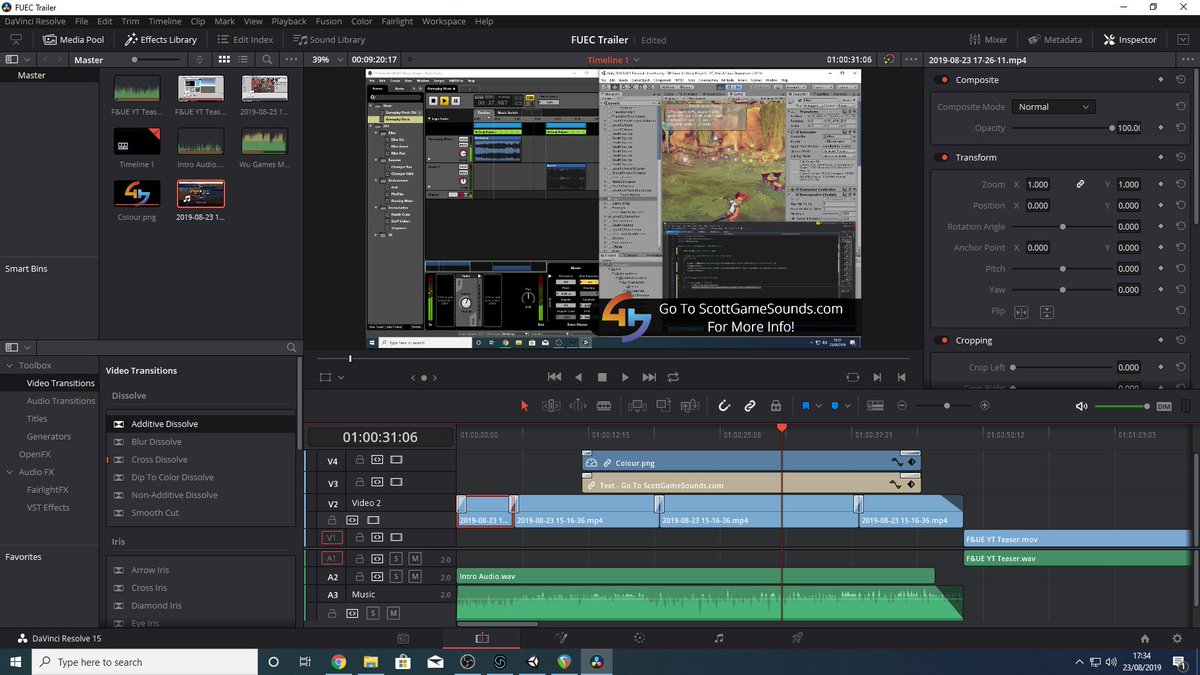Click the Replace Clip timeline icon

(689, 405)
